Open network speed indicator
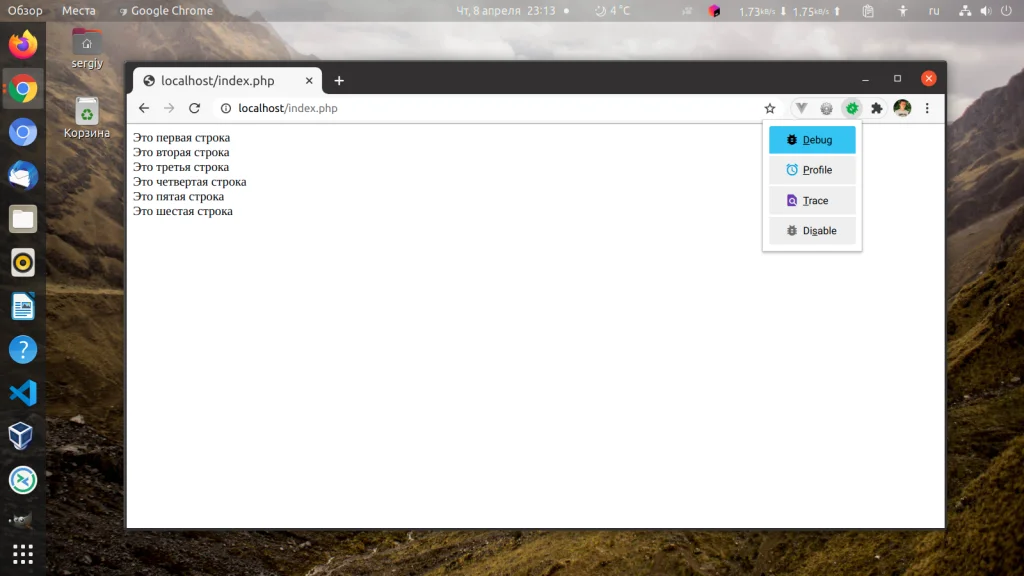The height and width of the screenshot is (576, 1024). (790, 11)
